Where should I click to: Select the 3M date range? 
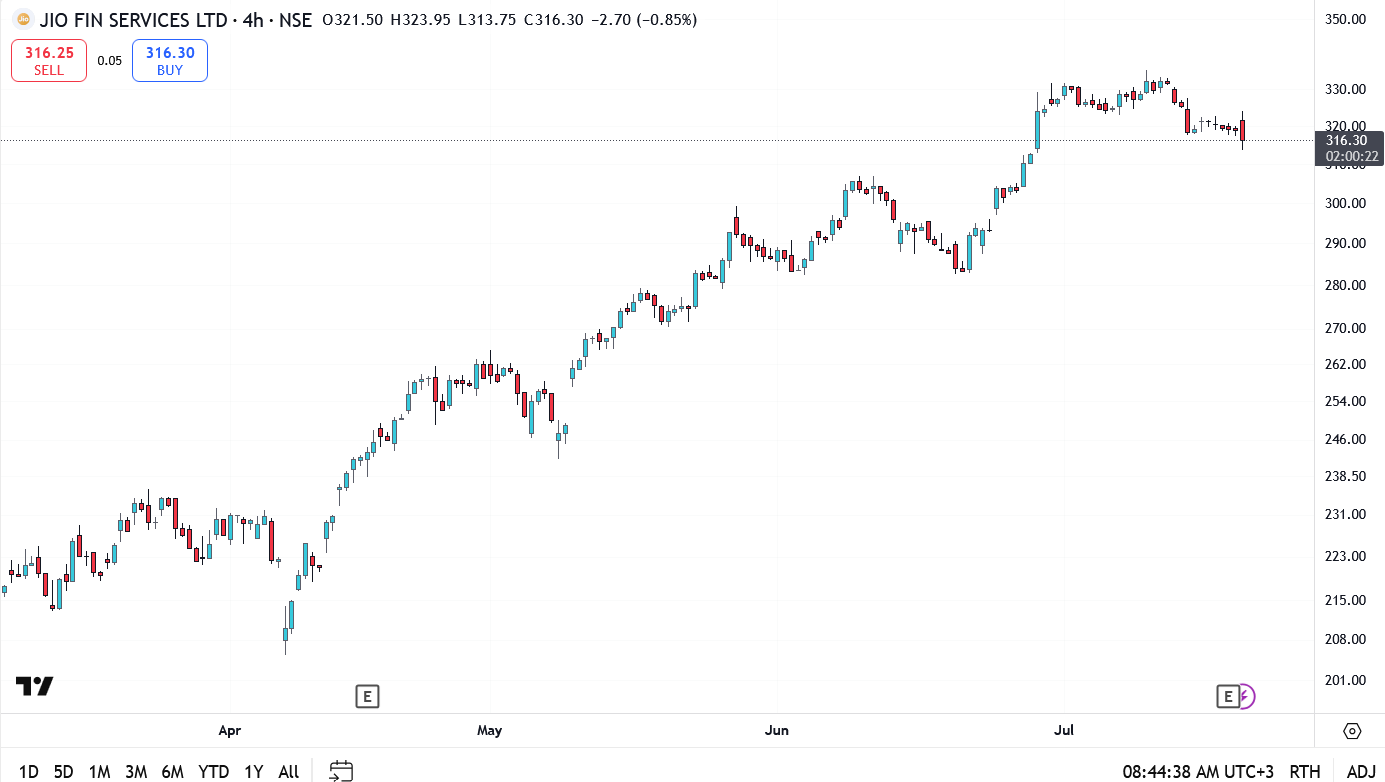point(136,771)
